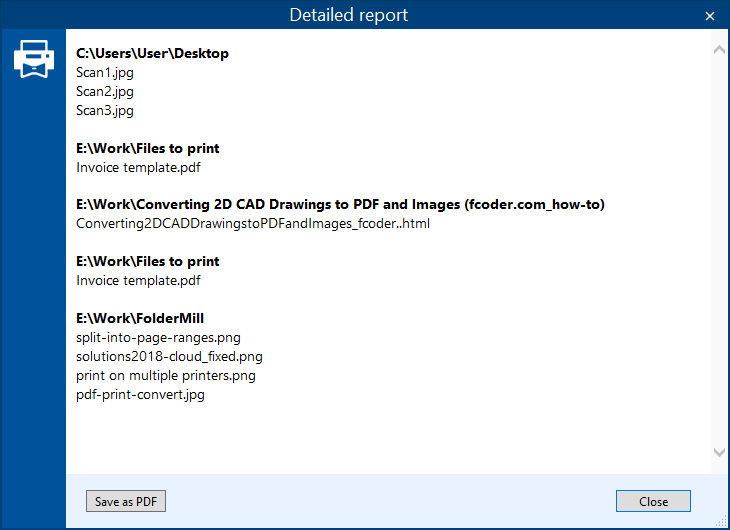Select the pdf-print-convert.jpg entry
The image size is (730, 530).
pyautogui.click(x=141, y=394)
